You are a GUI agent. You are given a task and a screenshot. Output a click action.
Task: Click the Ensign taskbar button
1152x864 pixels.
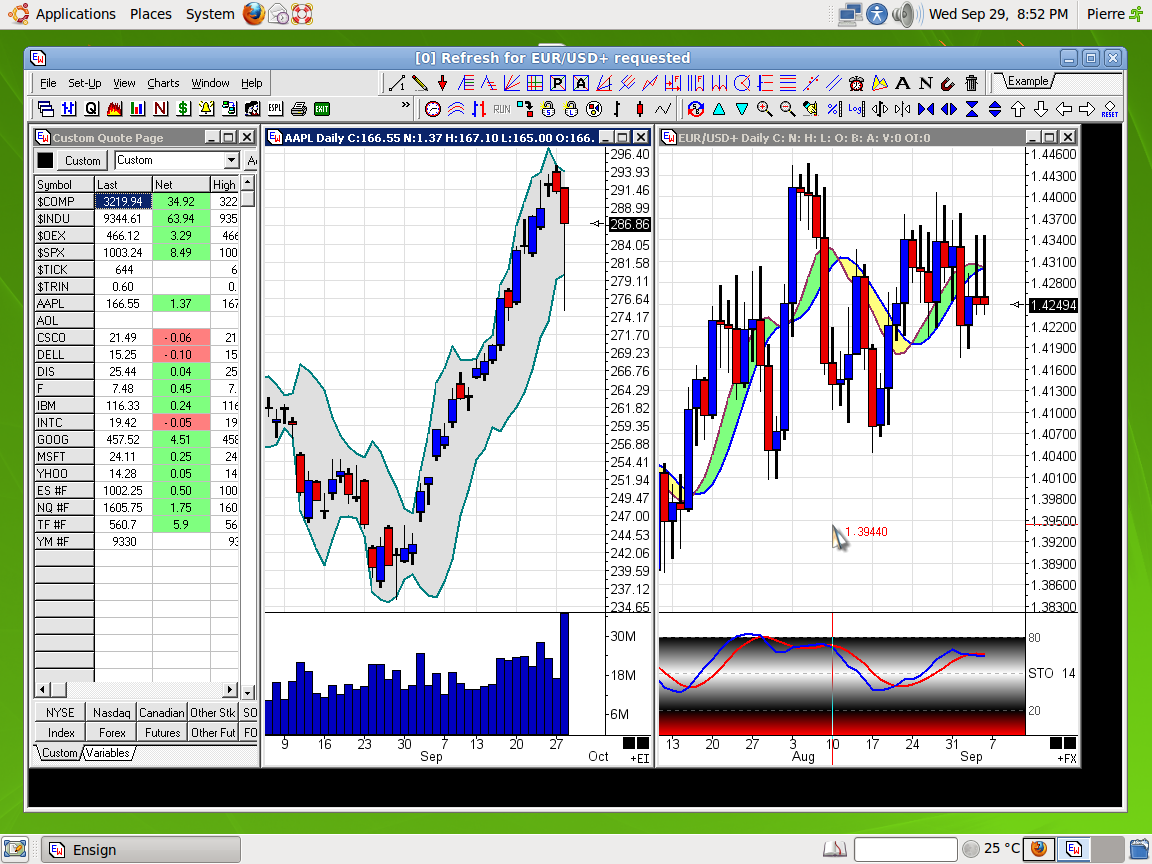pos(140,850)
